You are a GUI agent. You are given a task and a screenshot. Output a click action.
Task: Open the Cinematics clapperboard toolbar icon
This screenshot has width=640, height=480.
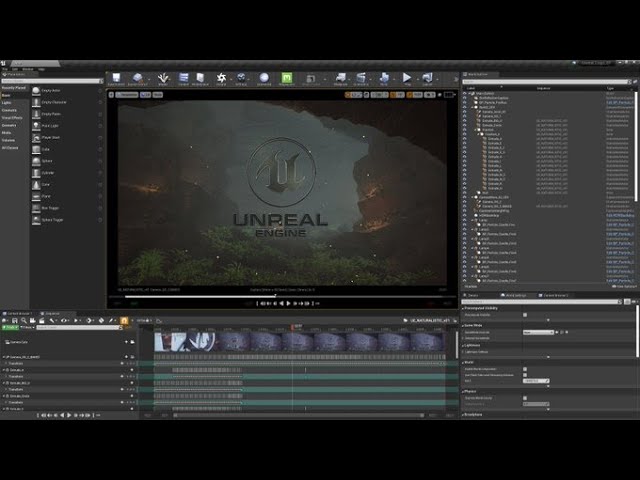tap(361, 77)
